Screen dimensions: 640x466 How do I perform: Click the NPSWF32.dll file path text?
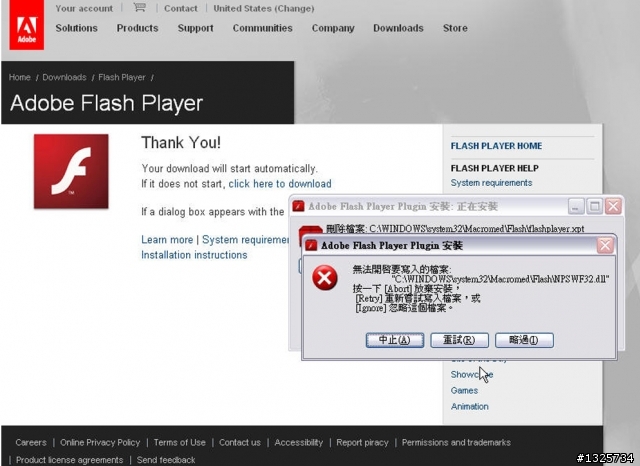500,279
